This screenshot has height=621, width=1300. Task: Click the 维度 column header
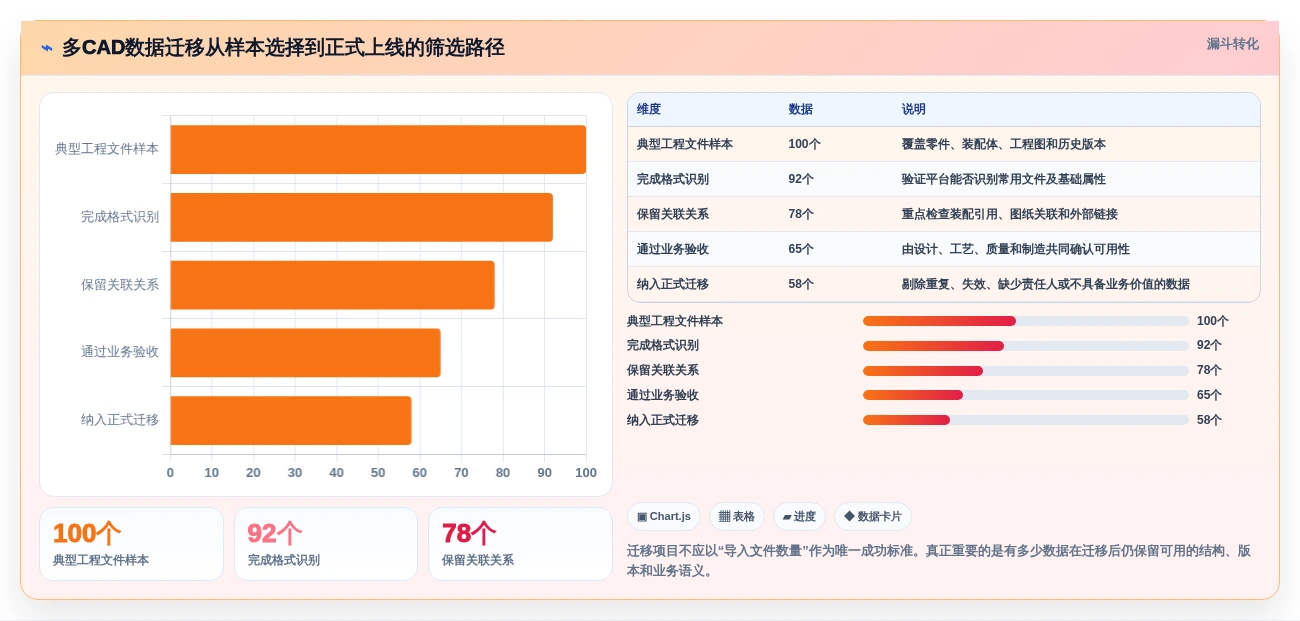tap(649, 109)
